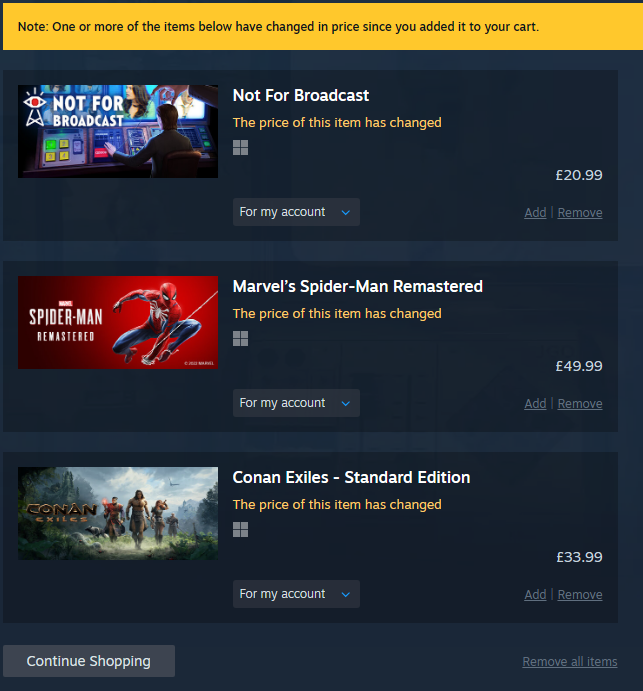Viewport: 643px width, 691px height.
Task: Open Conan Exiles capsule image
Action: coord(118,513)
